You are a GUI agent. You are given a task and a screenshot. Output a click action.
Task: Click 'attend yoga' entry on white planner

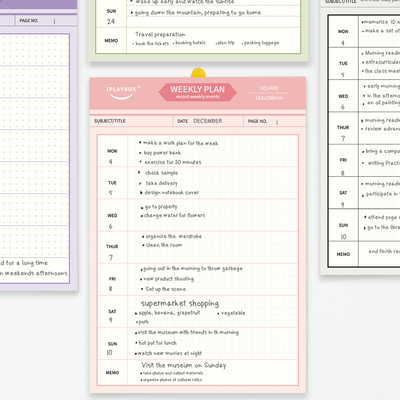[x=384, y=217]
